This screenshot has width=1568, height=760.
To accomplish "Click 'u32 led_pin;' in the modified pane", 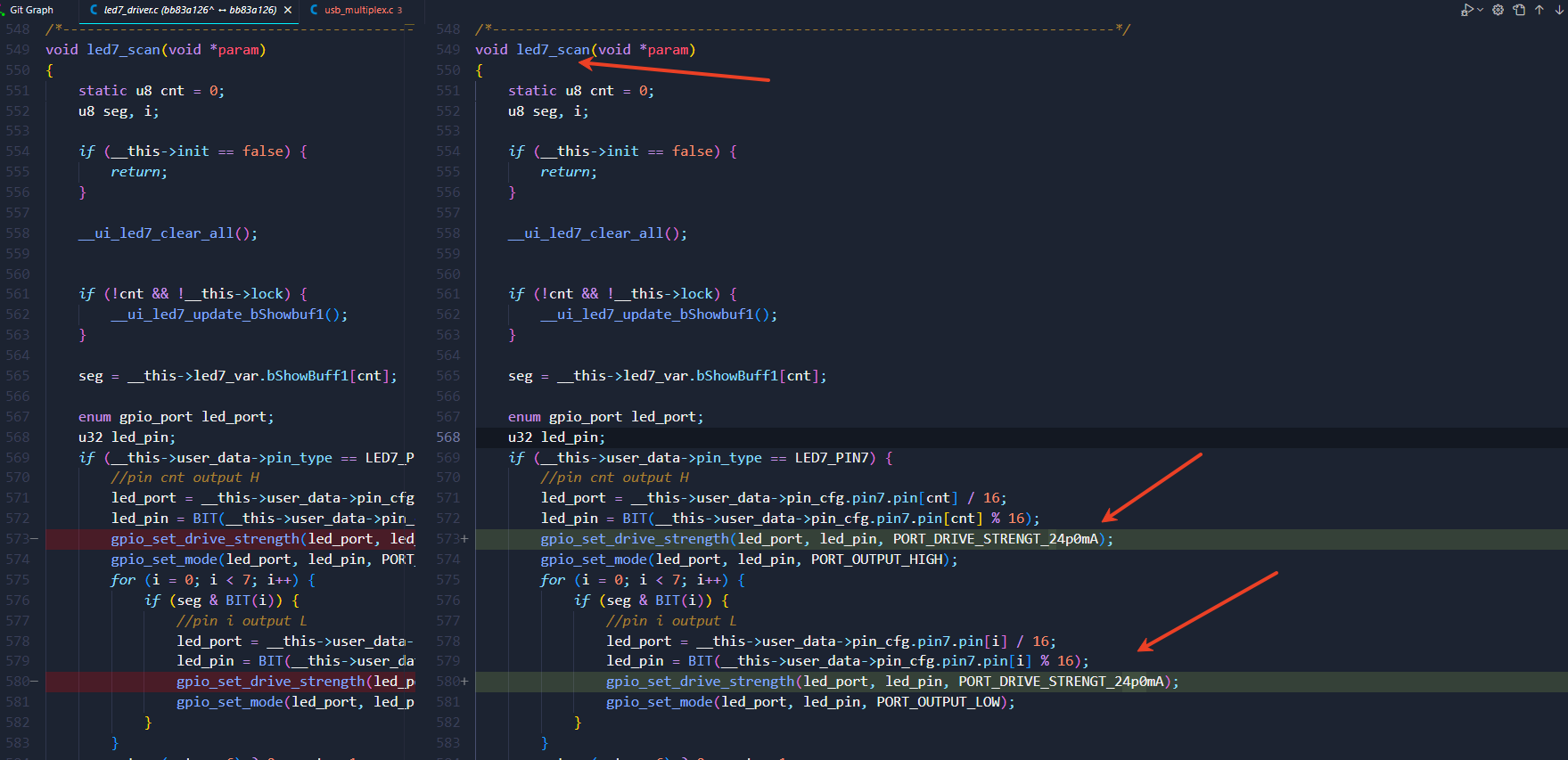I will point(557,437).
